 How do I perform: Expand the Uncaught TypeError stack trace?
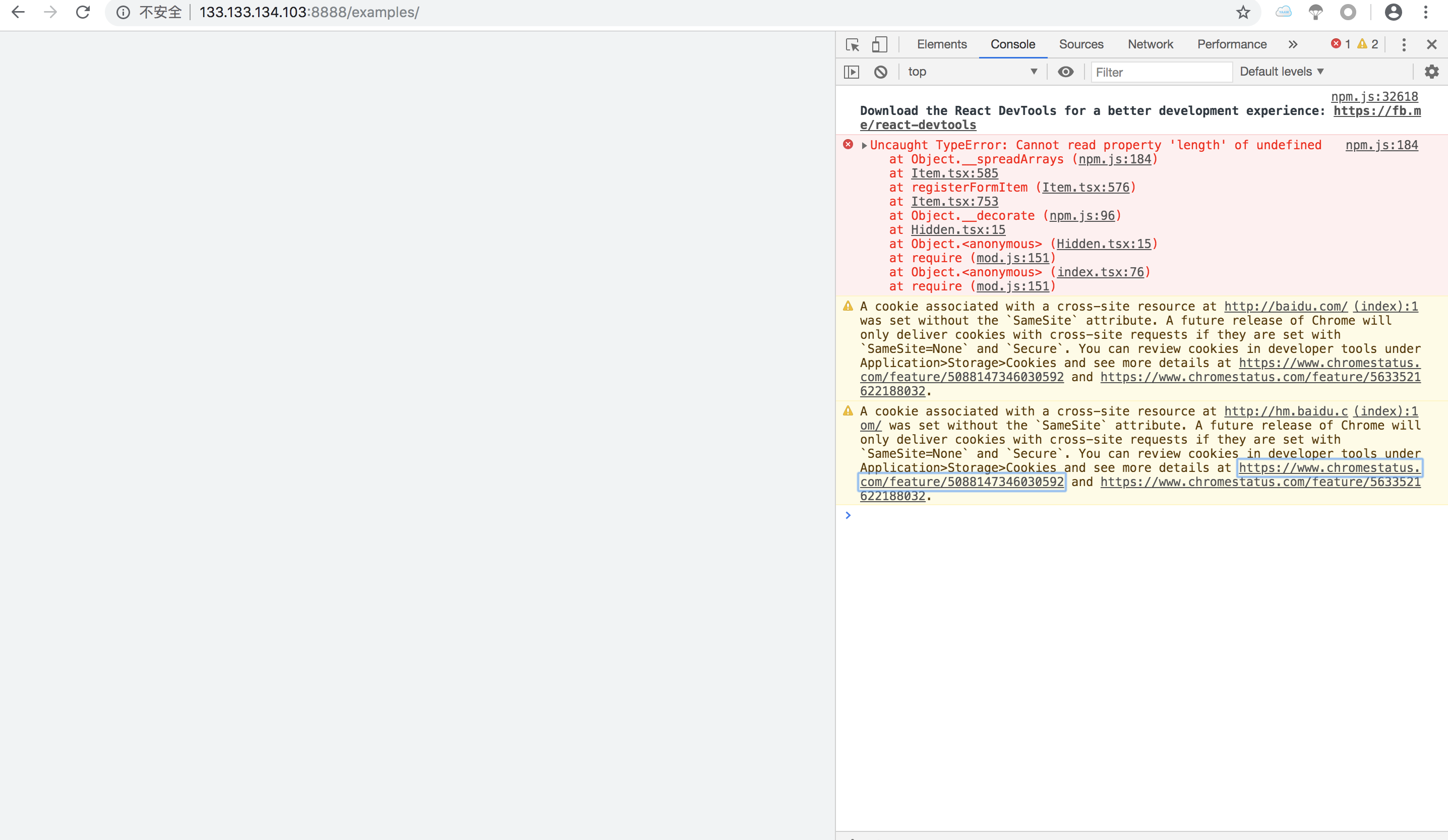point(864,145)
